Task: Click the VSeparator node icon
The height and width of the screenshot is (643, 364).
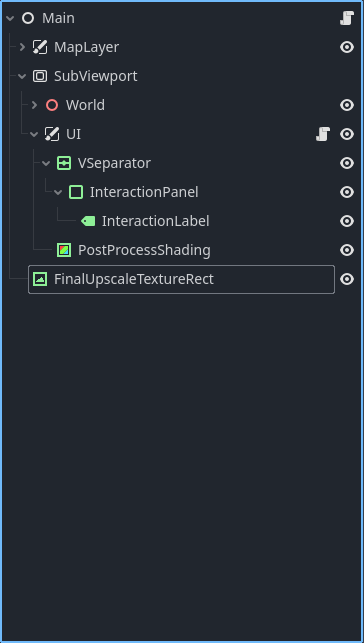Action: coord(64,163)
